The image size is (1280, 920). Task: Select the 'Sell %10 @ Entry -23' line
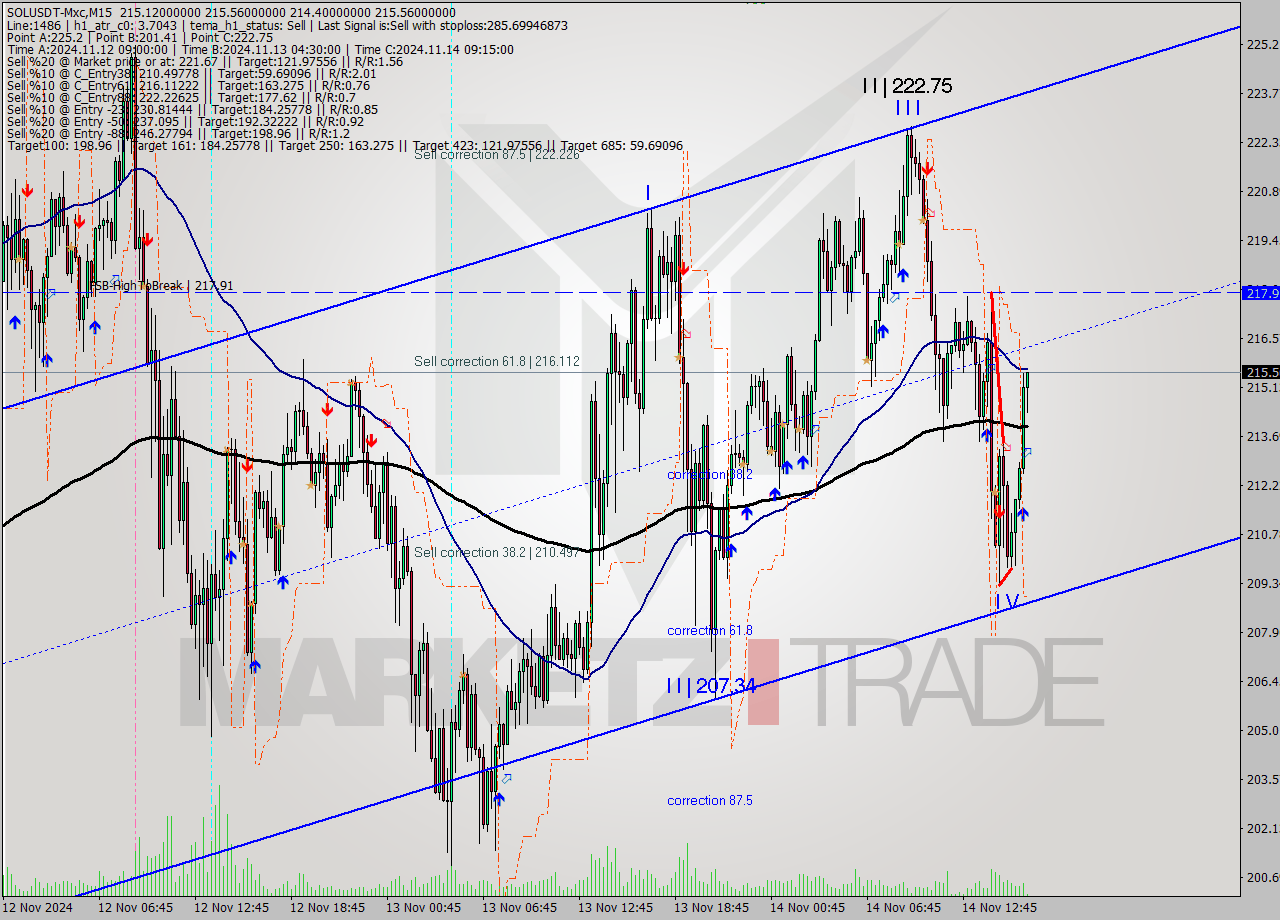(x=191, y=110)
